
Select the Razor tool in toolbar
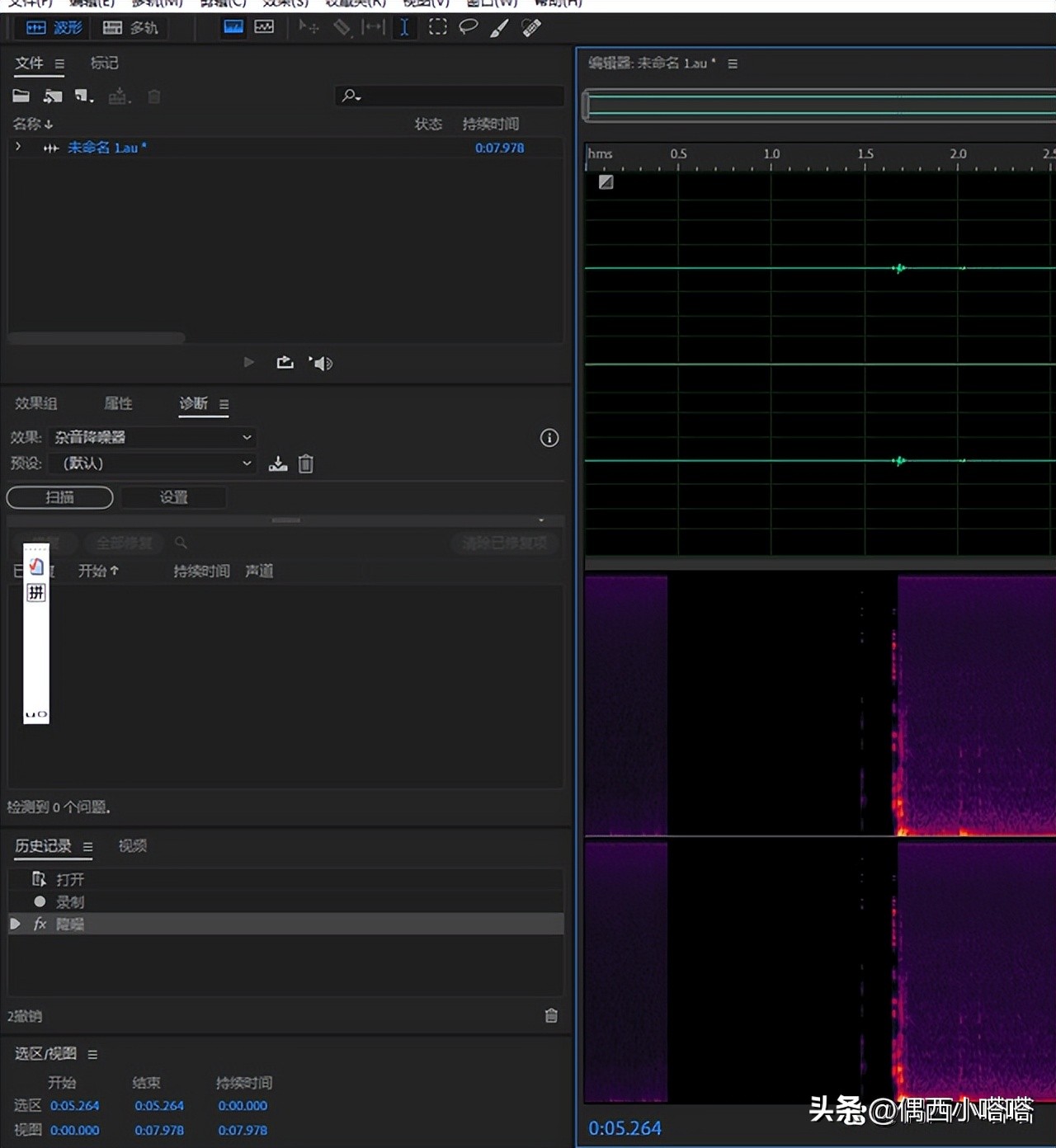(342, 28)
